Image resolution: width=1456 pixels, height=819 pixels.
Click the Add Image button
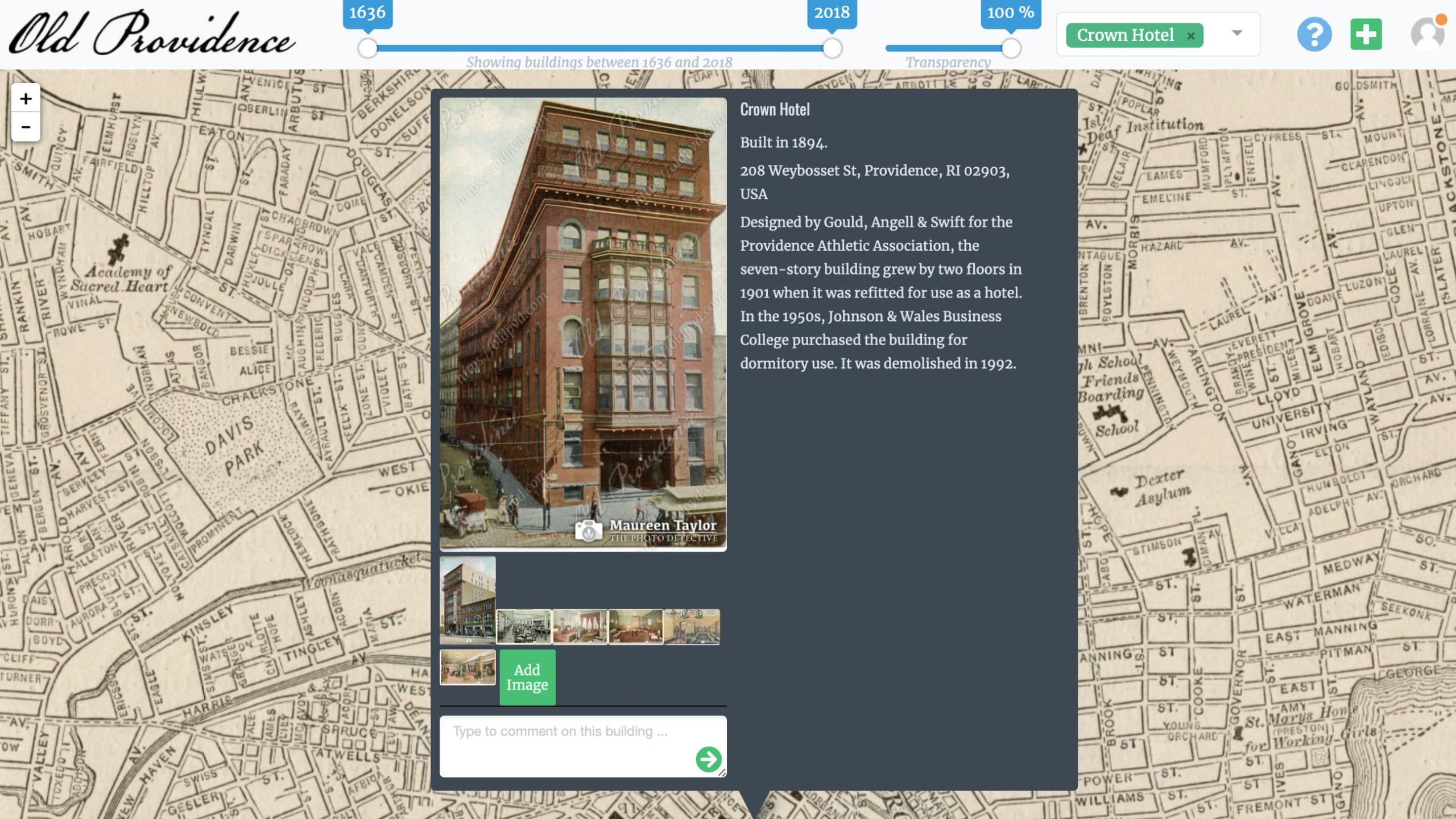click(527, 677)
